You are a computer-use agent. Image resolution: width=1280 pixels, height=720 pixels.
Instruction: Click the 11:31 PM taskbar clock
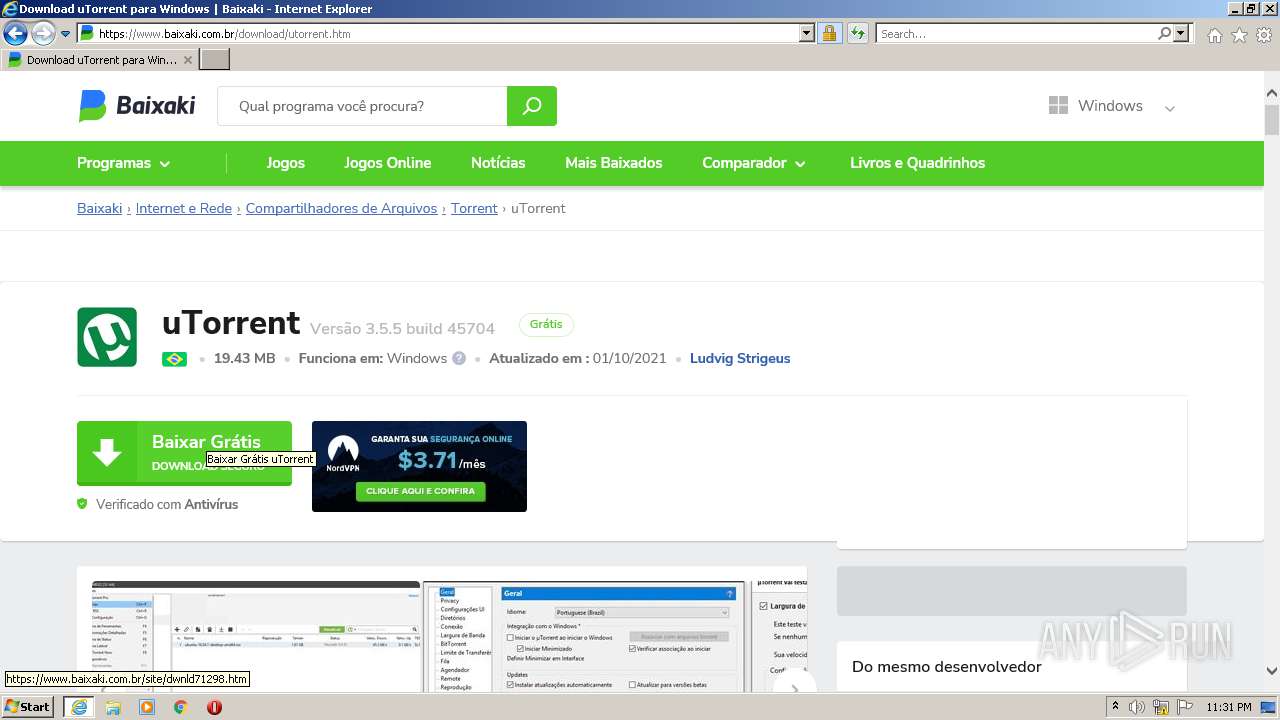(1229, 707)
